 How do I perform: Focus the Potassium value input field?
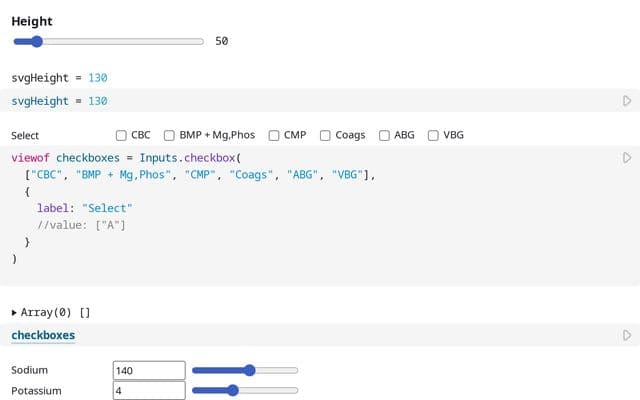click(149, 391)
